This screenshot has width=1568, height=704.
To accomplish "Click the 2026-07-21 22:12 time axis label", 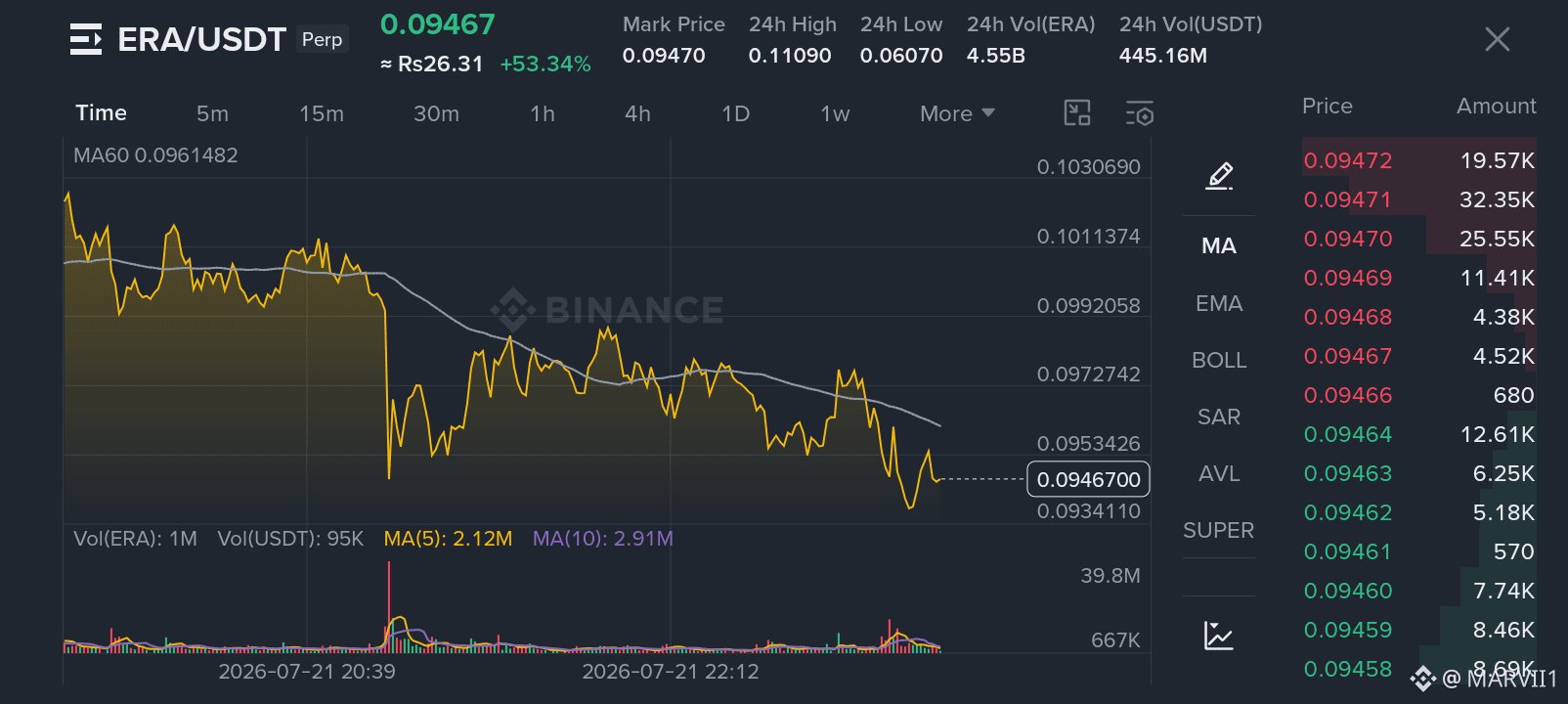I will pyautogui.click(x=671, y=672).
